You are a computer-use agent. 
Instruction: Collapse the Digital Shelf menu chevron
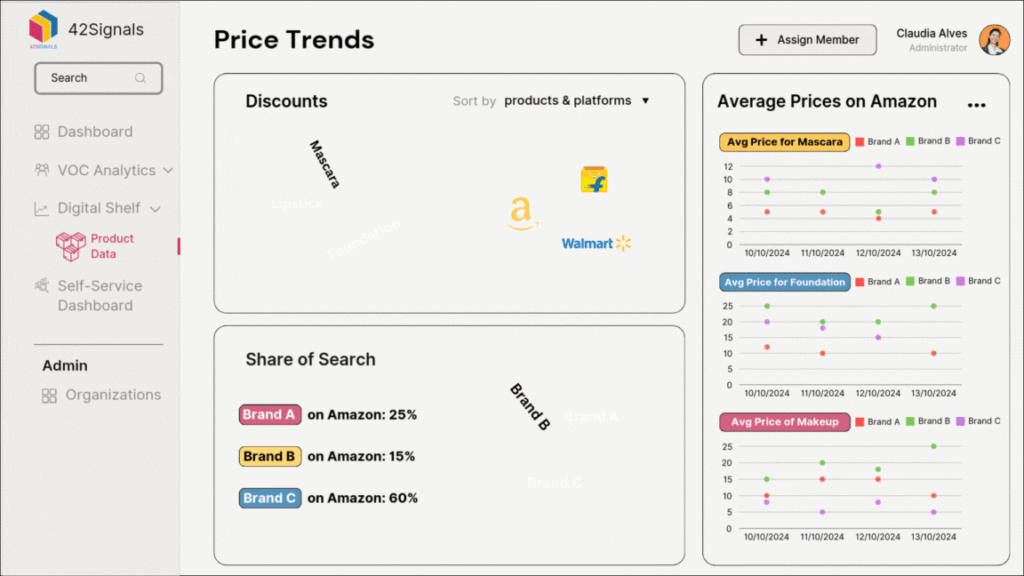tap(154, 208)
